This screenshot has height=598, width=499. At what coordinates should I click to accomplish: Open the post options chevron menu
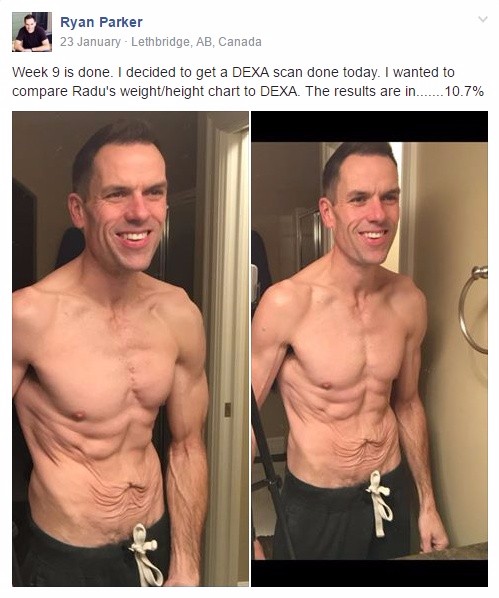483,19
